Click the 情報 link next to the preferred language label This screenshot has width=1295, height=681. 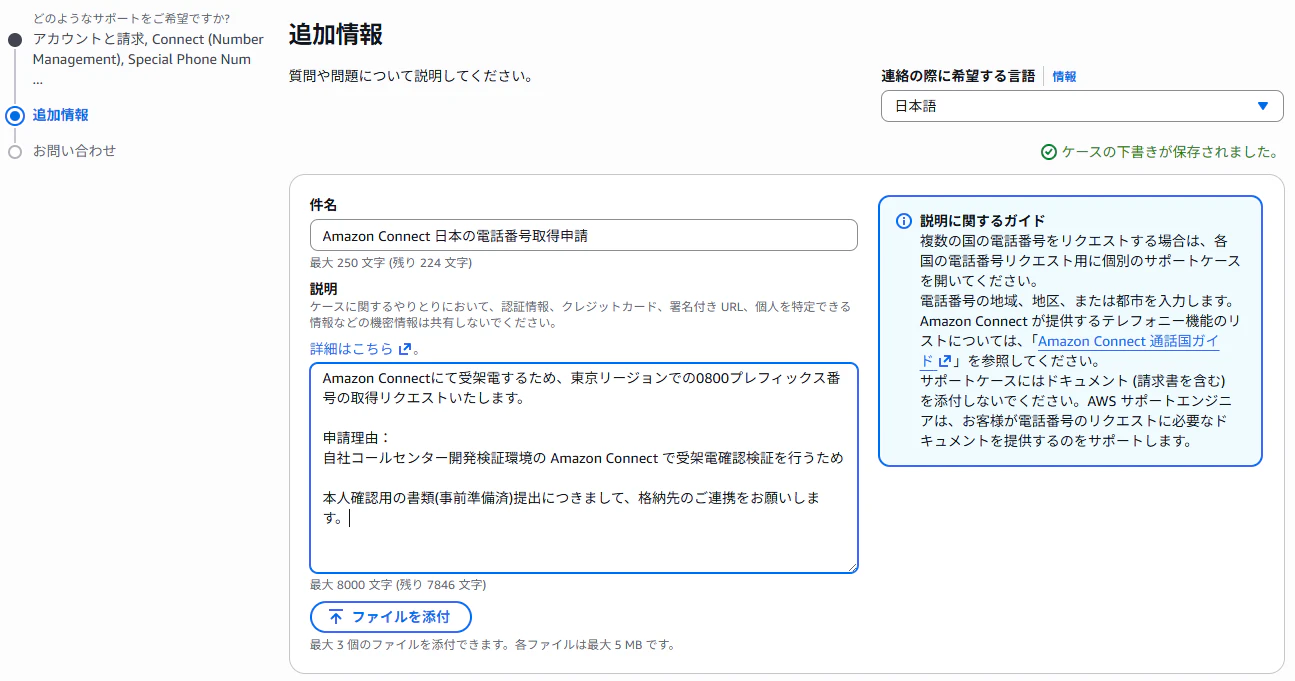coord(1064,76)
